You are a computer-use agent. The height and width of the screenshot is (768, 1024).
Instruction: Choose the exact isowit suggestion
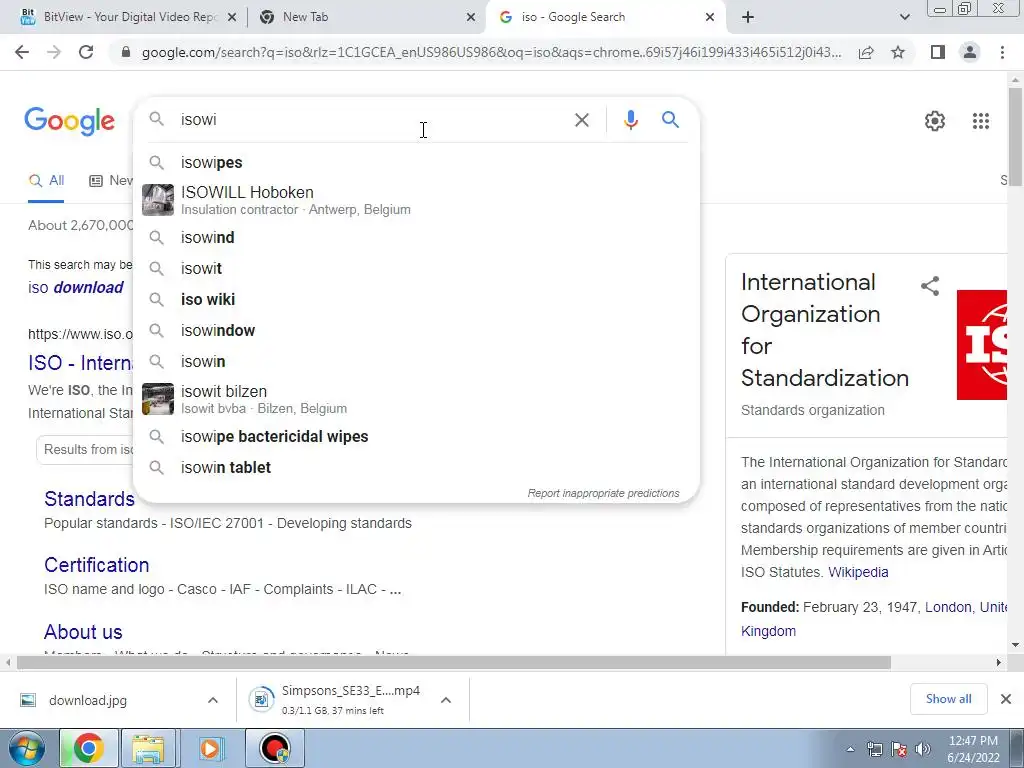pos(416,268)
